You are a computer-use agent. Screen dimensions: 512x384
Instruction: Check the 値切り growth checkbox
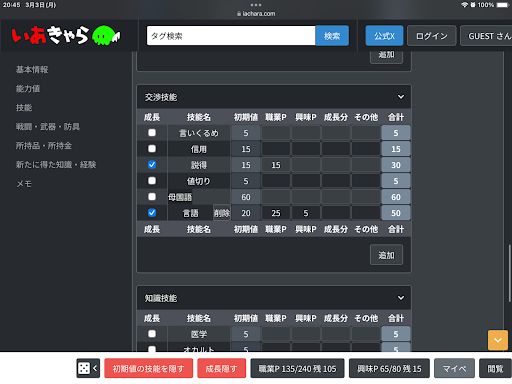click(x=152, y=181)
